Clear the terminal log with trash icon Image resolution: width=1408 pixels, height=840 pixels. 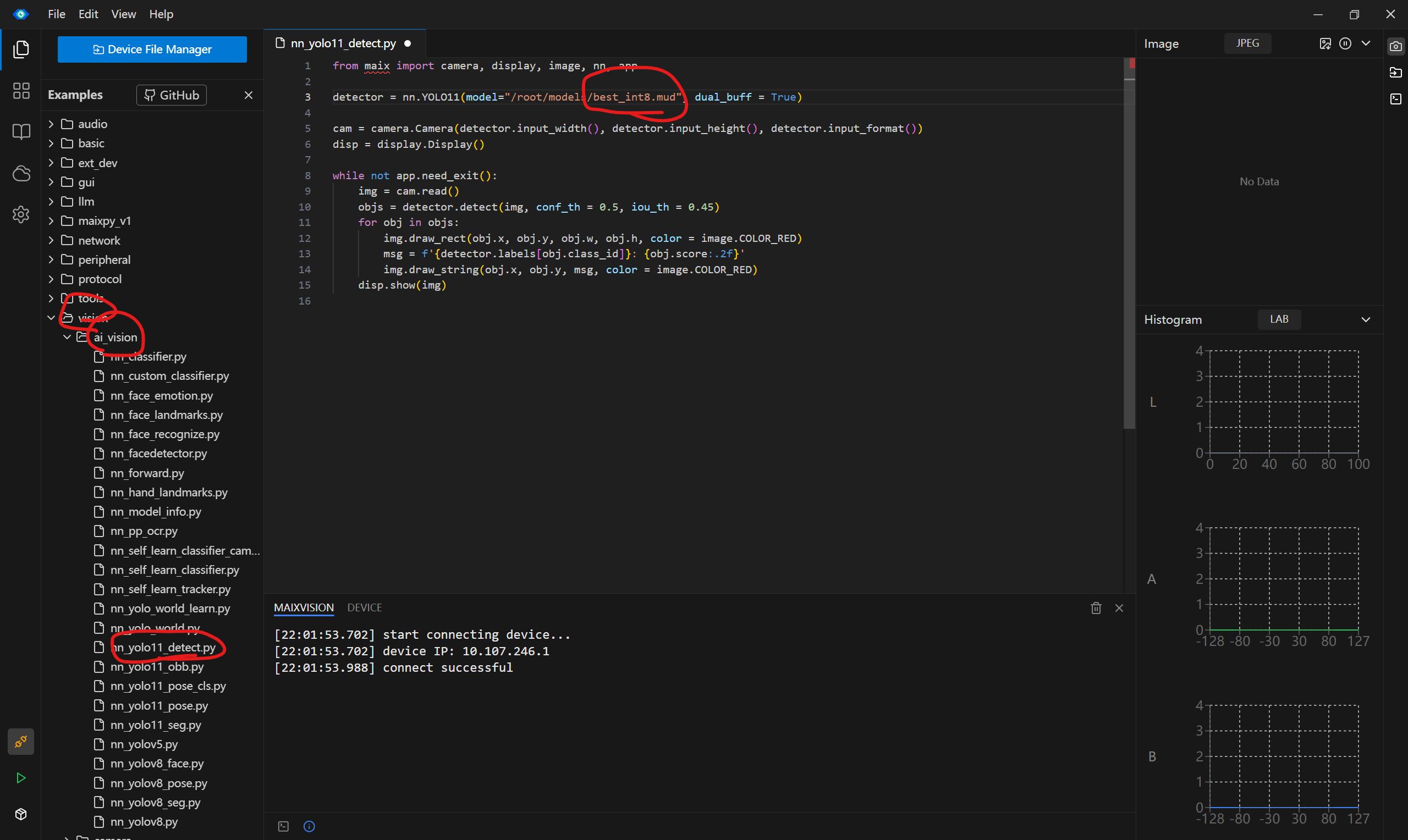[1096, 608]
